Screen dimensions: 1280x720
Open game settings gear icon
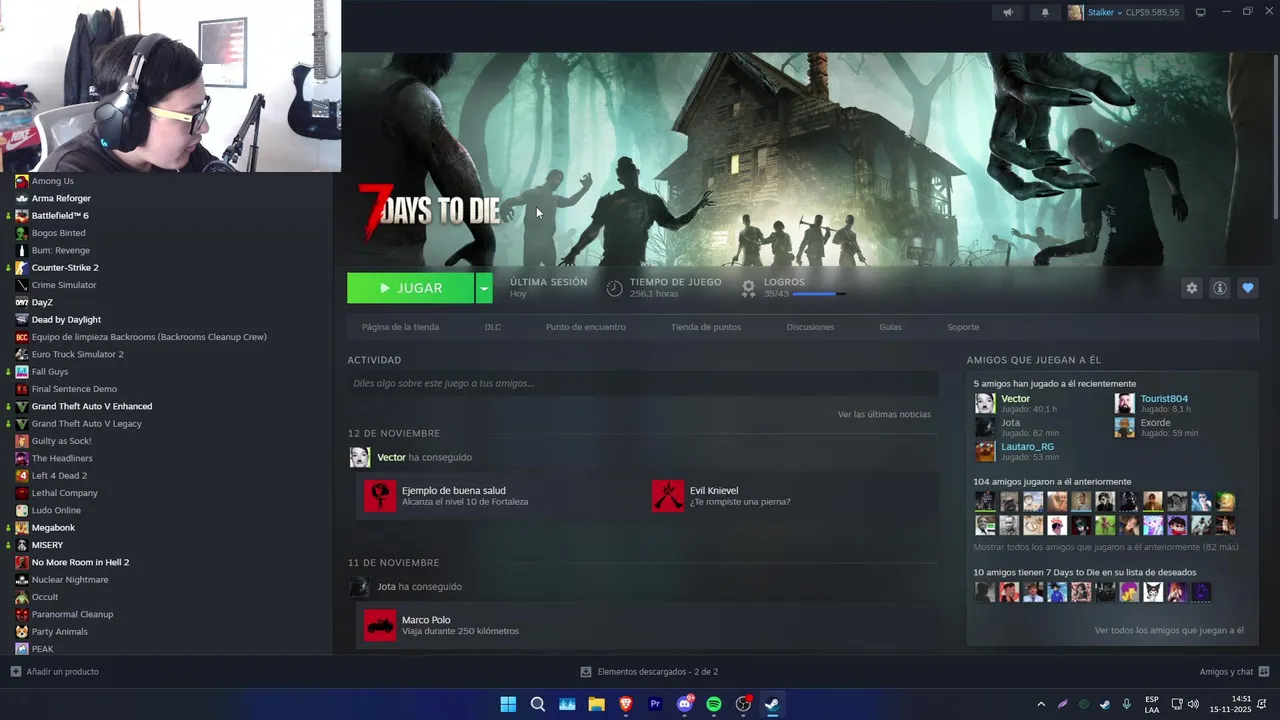coord(1191,288)
